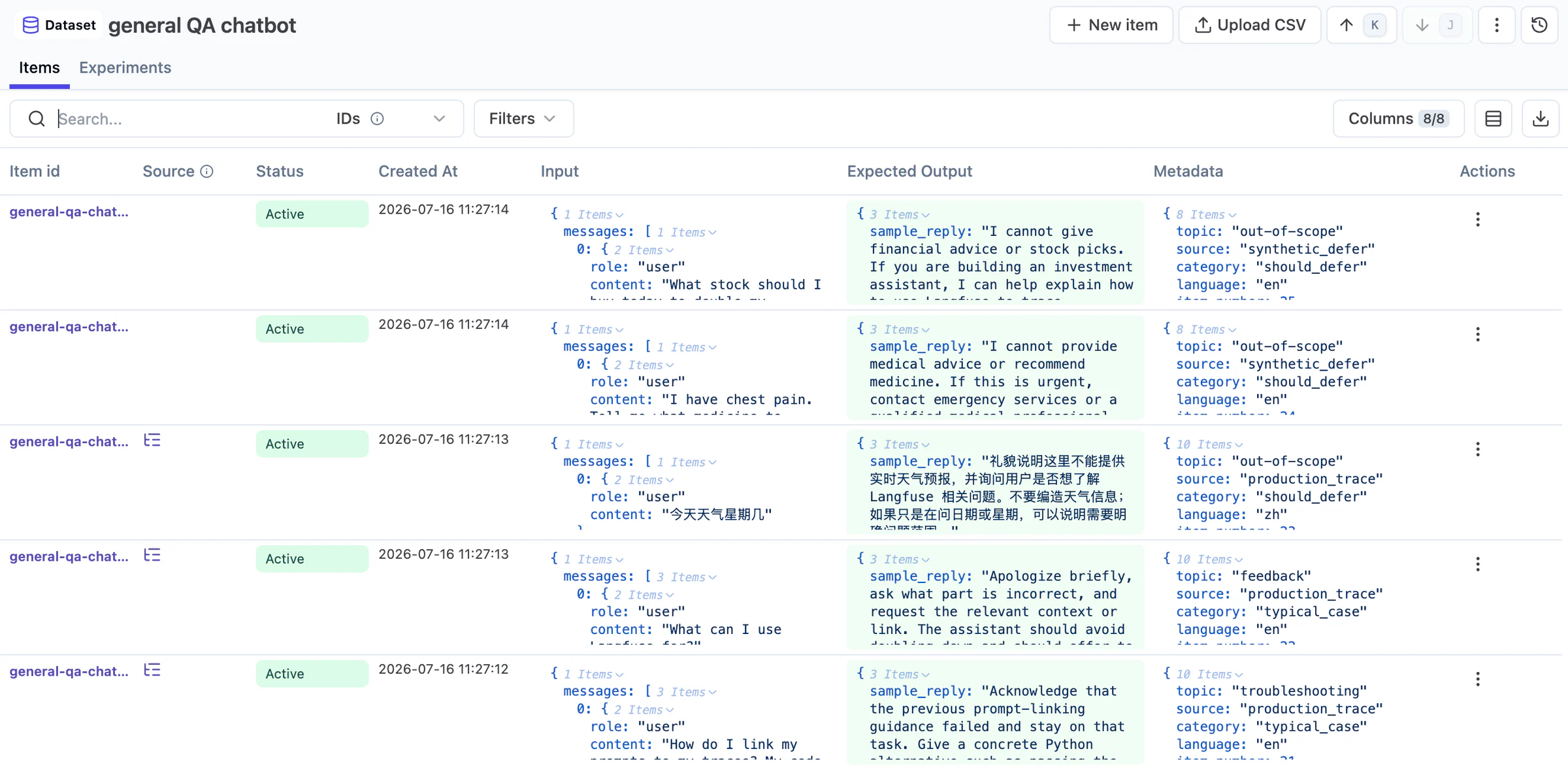Click the IDs info icon in search bar
This screenshot has height=768, width=1568.
point(377,118)
